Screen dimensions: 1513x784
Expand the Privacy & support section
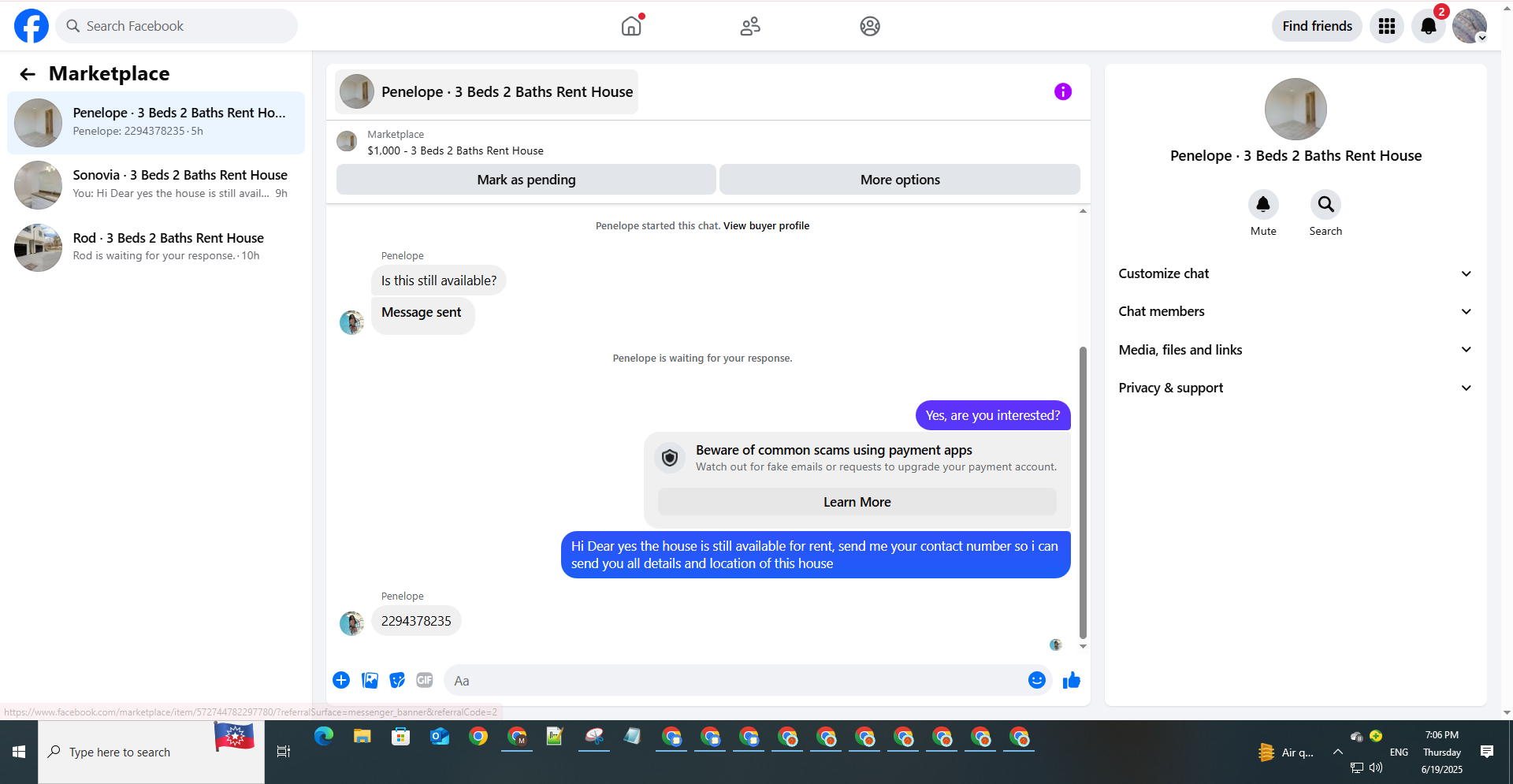1296,388
